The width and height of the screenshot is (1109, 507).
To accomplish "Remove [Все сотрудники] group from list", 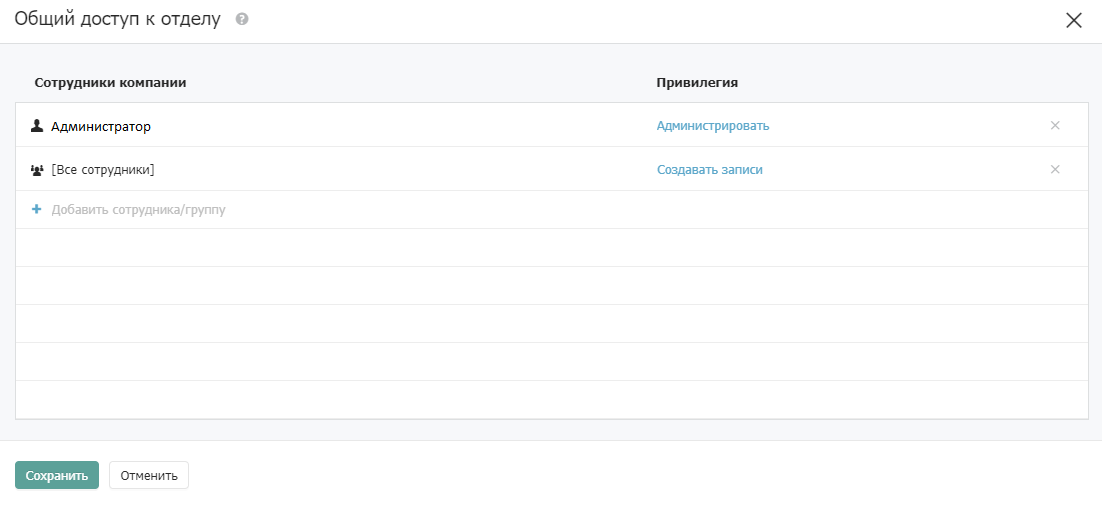I will pyautogui.click(x=1055, y=169).
